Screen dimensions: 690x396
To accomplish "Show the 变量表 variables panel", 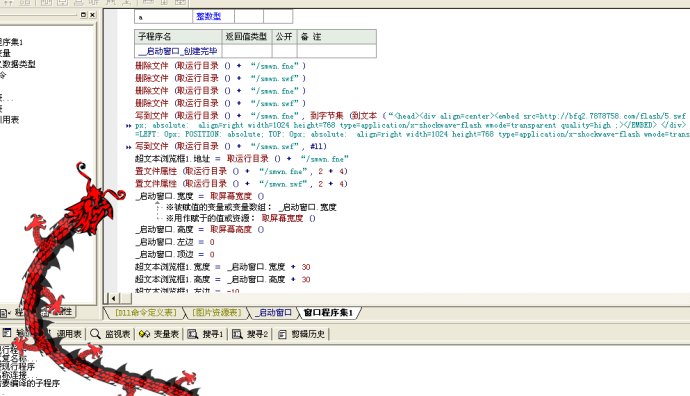I will [x=158, y=334].
